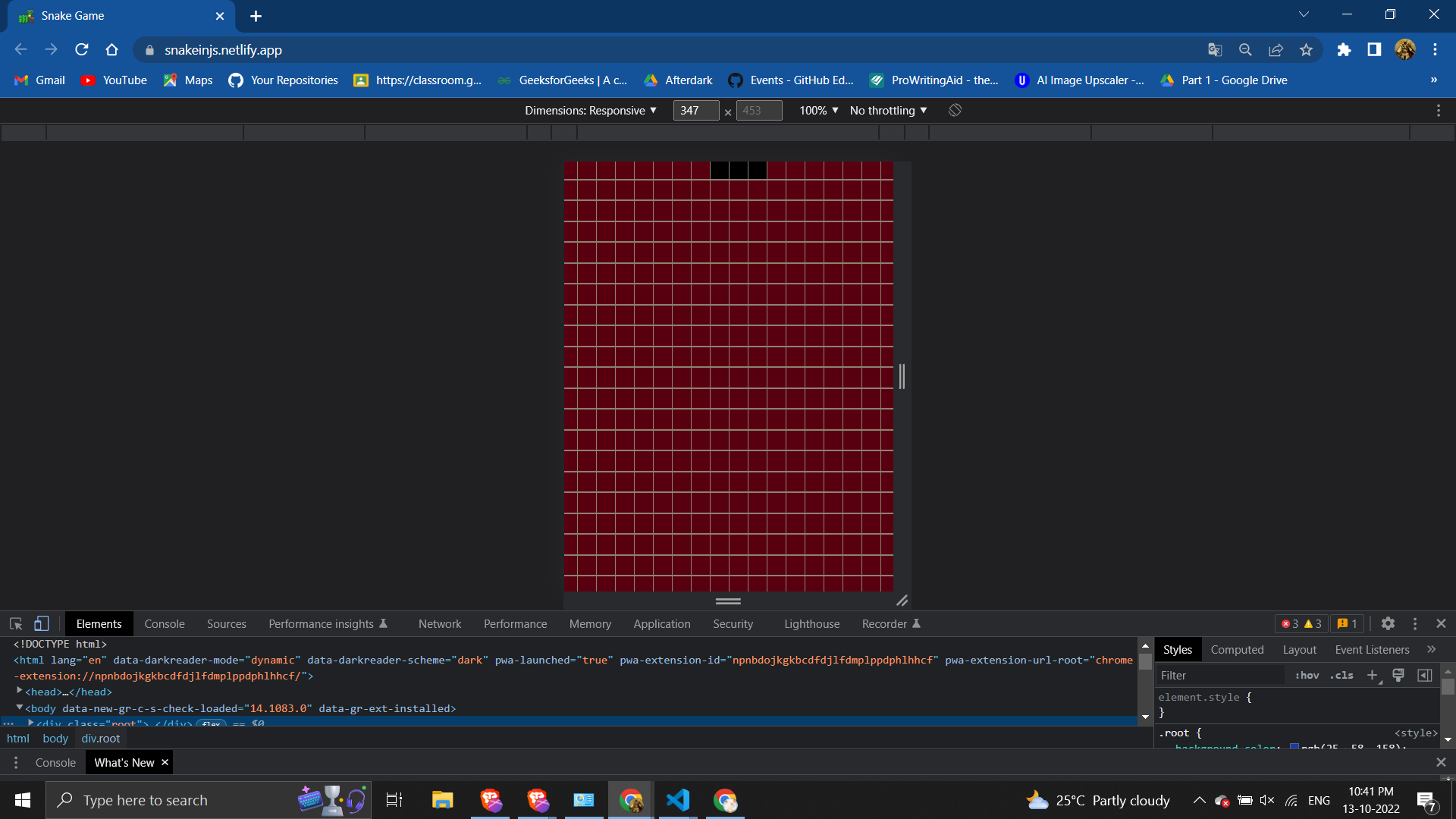This screenshot has width=1456, height=819.
Task: Open the Dimensions: Responsive dropdown
Action: (x=591, y=110)
